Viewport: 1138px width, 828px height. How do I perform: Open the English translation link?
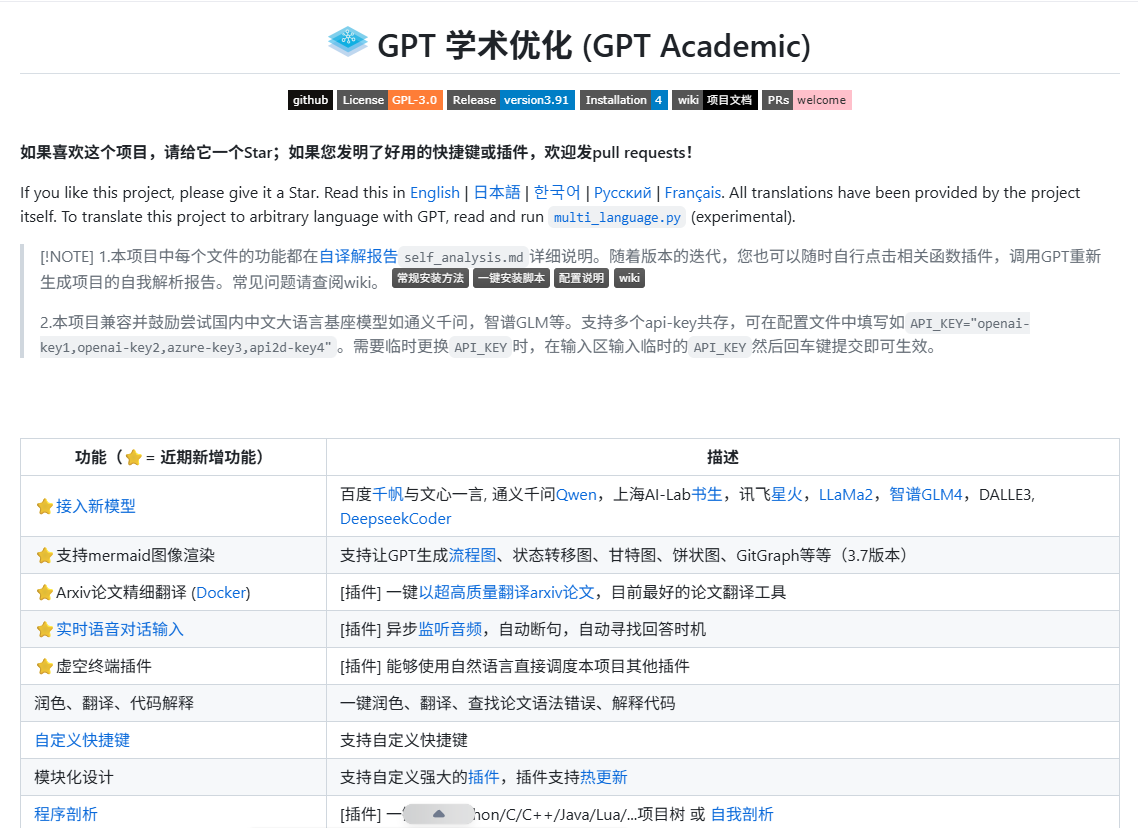pyautogui.click(x=435, y=192)
